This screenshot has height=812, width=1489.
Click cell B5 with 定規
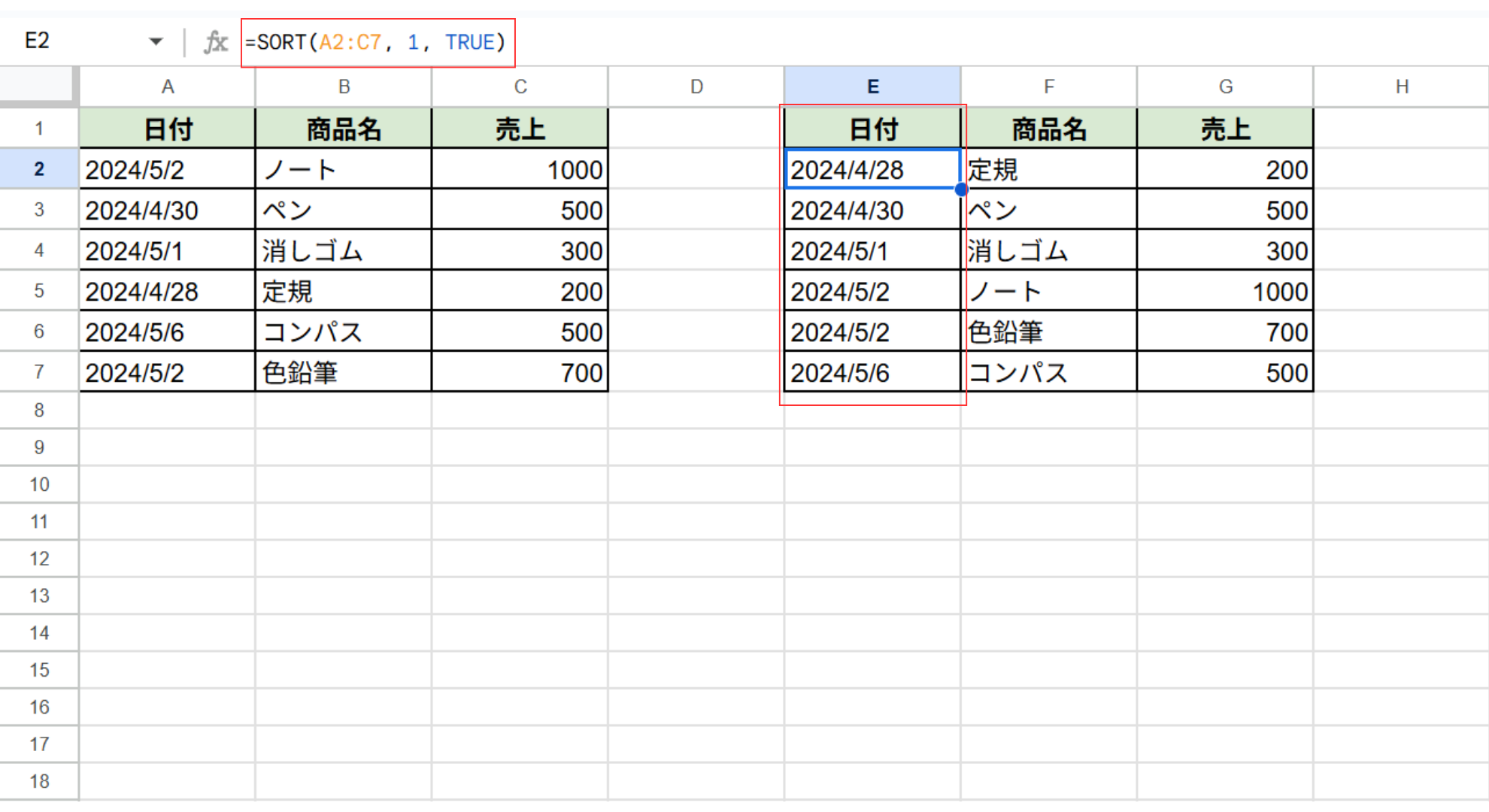click(344, 291)
